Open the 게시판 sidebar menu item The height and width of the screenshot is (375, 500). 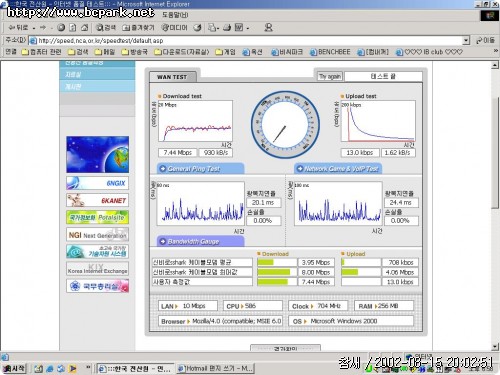[x=97, y=86]
